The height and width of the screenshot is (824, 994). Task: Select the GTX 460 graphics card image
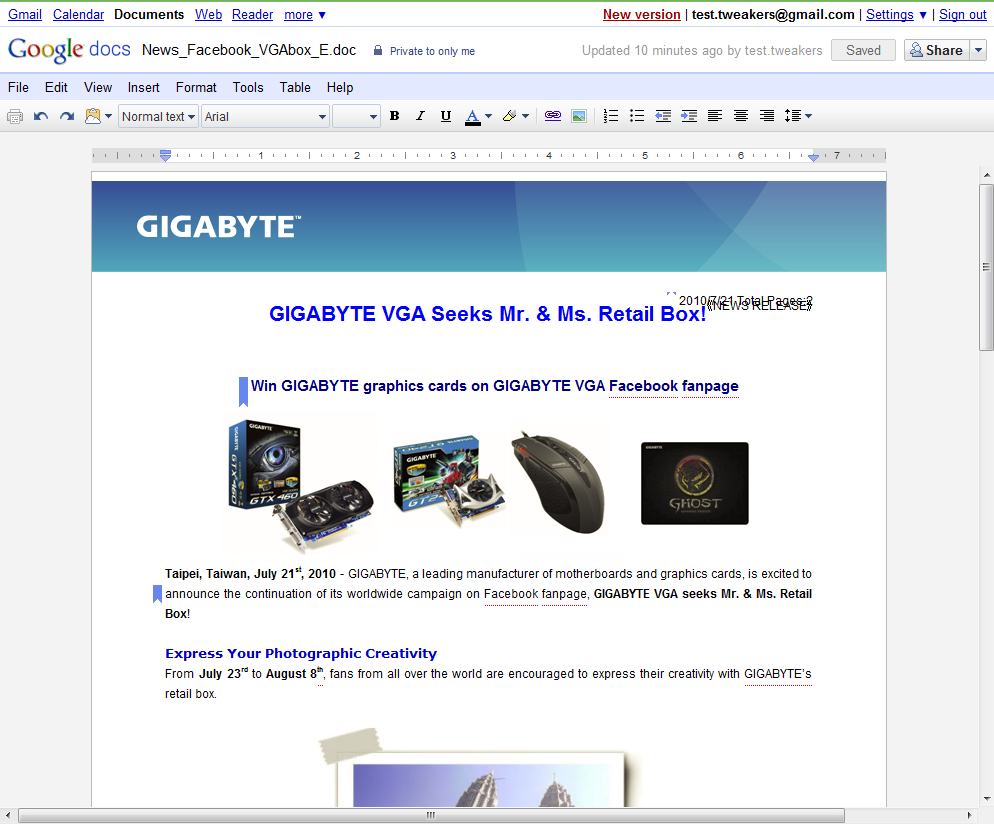click(300, 486)
